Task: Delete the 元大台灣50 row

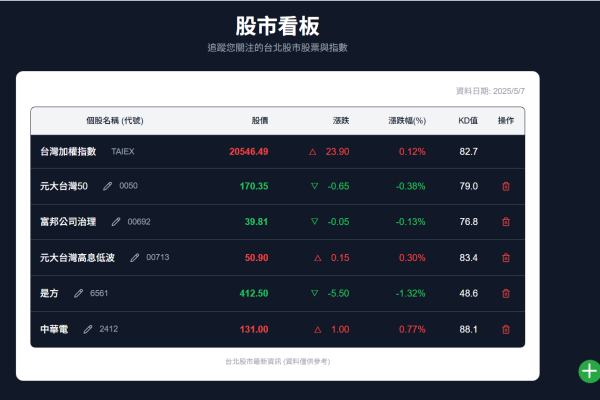Action: [x=505, y=186]
